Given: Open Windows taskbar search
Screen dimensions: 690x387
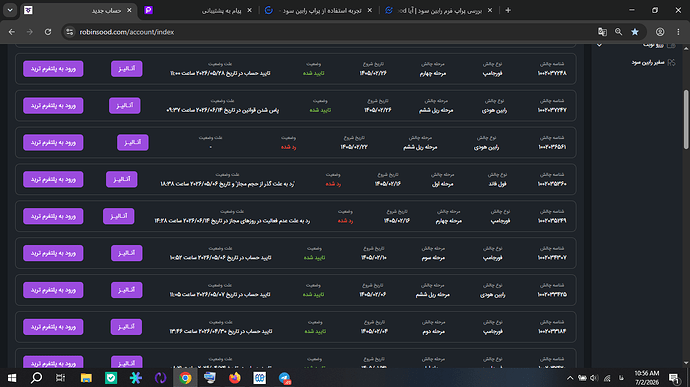Looking at the screenshot, I should click(x=37, y=378).
